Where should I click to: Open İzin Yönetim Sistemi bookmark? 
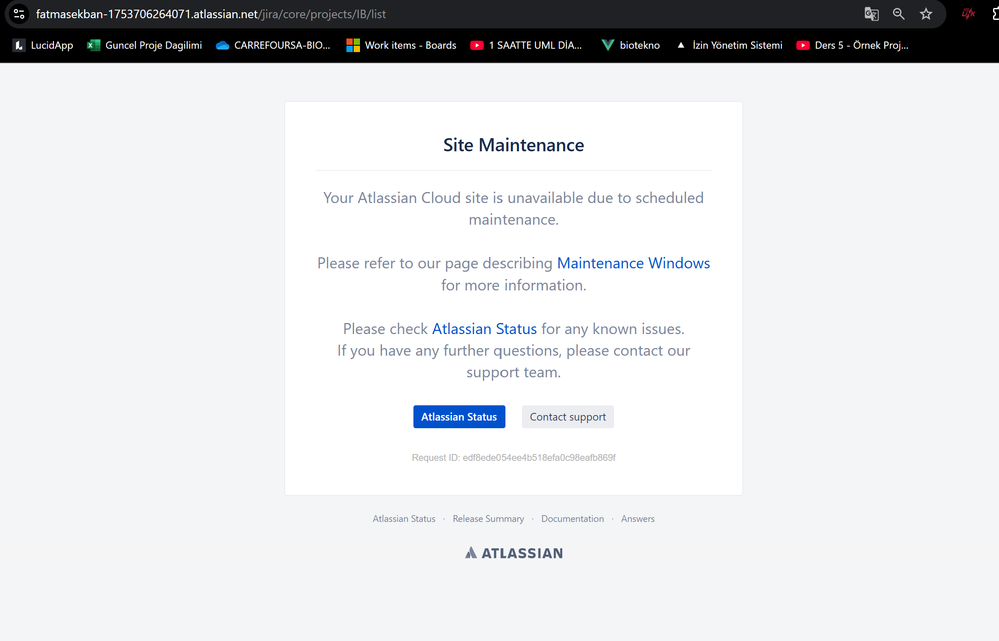tap(729, 45)
